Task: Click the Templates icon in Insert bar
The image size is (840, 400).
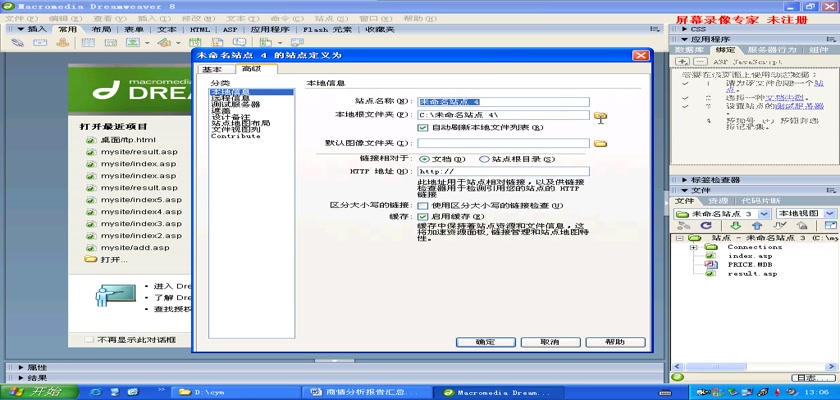Action: (x=265, y=42)
